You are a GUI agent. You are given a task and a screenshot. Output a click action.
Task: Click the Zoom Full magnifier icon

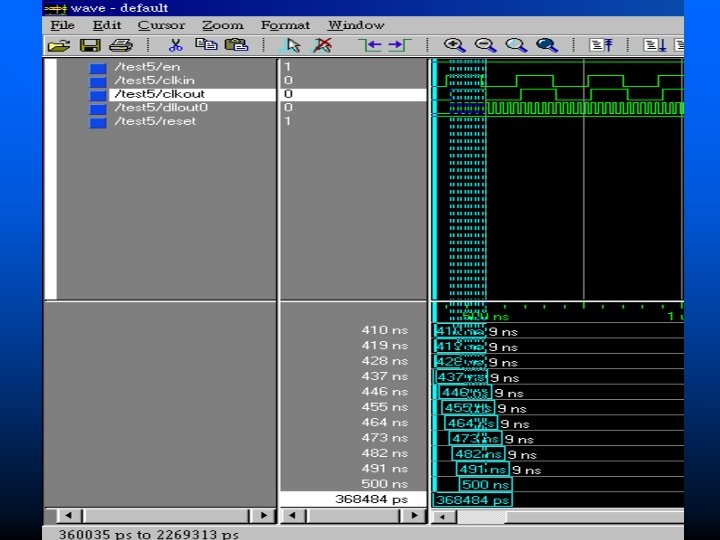point(547,45)
